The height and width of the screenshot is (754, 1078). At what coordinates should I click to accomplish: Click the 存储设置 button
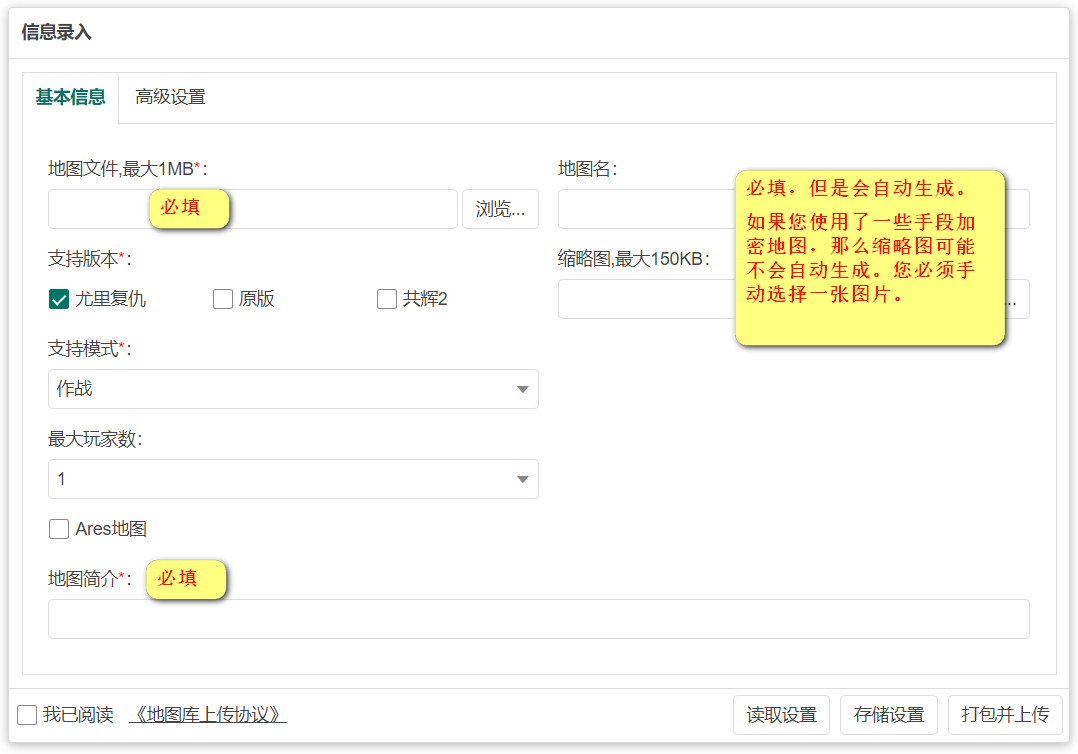[x=888, y=715]
